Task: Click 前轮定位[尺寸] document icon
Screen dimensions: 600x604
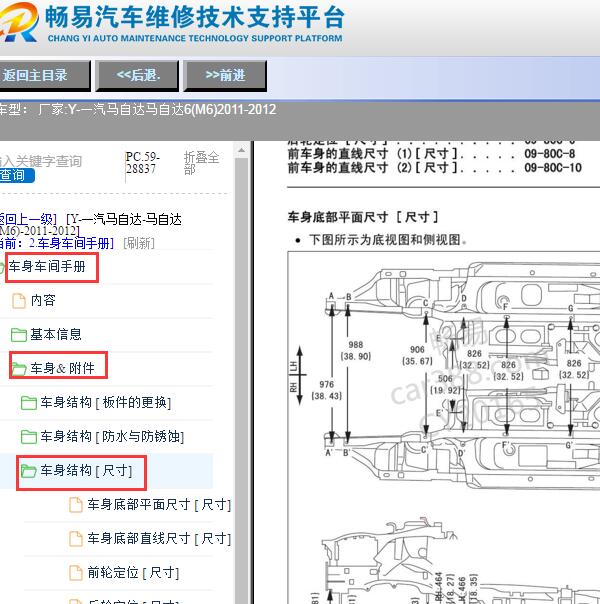Action: 76,573
